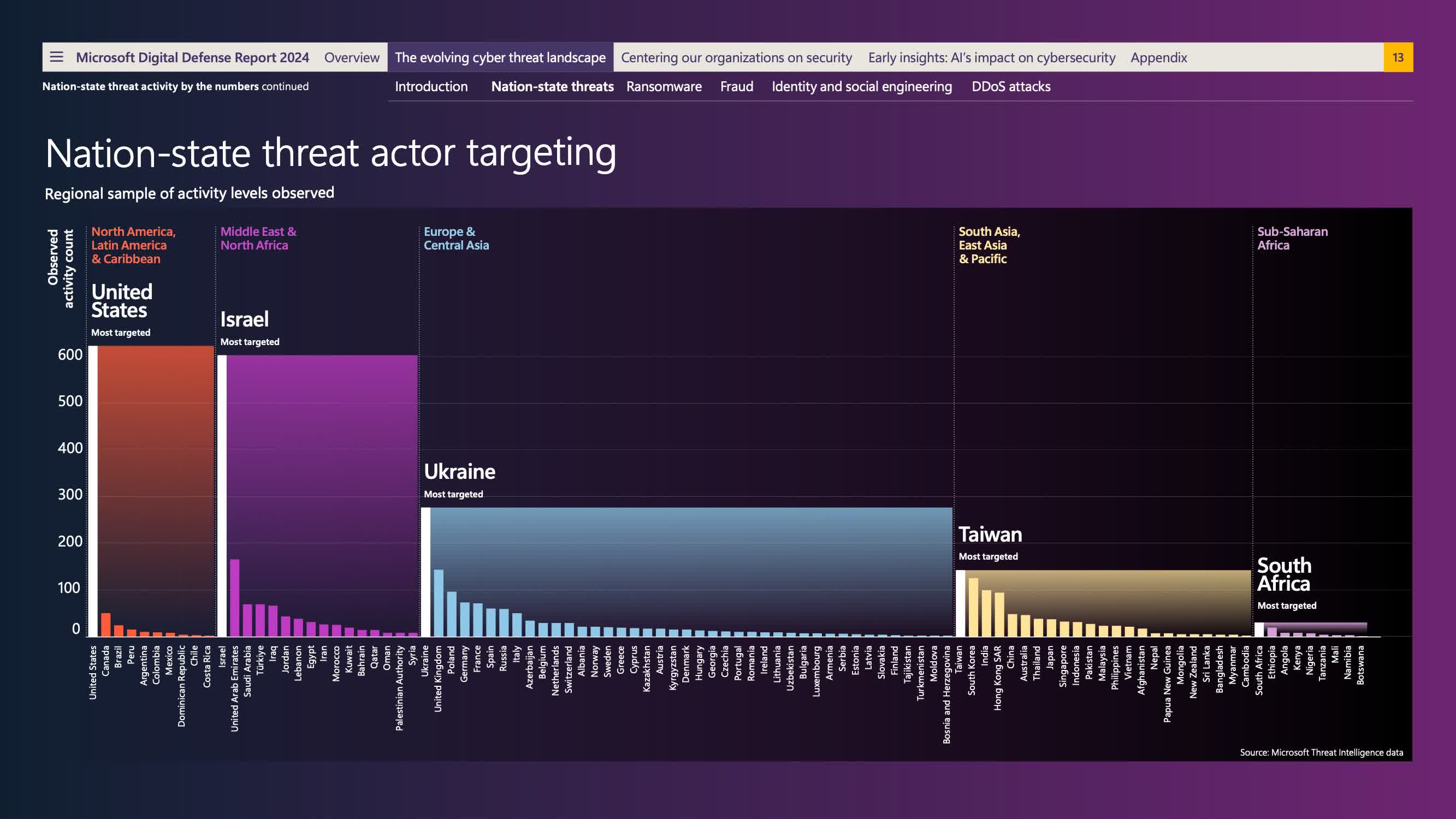This screenshot has height=819, width=1456.
Task: Select the Nation-state threats subsection
Action: tap(552, 86)
